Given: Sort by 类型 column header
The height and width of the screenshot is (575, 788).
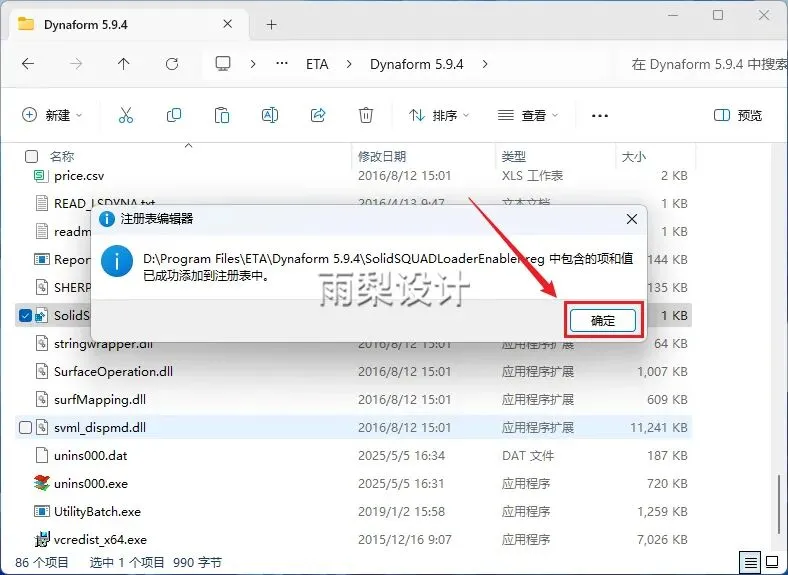Looking at the screenshot, I should click(513, 156).
